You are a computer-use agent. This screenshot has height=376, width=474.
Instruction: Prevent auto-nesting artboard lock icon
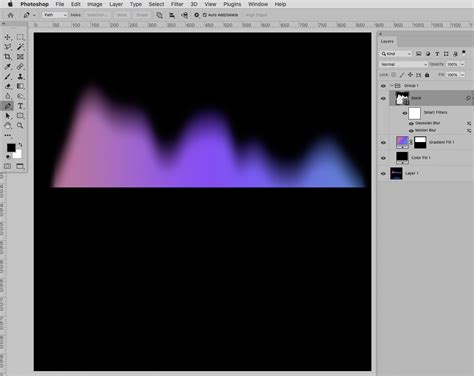point(419,75)
